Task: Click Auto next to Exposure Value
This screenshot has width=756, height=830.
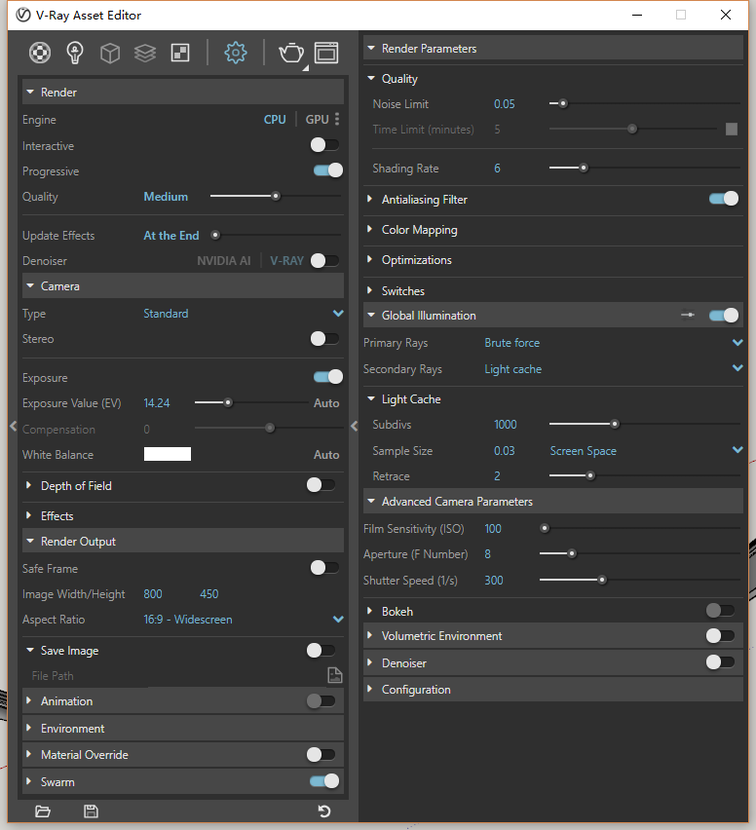Action: point(326,403)
